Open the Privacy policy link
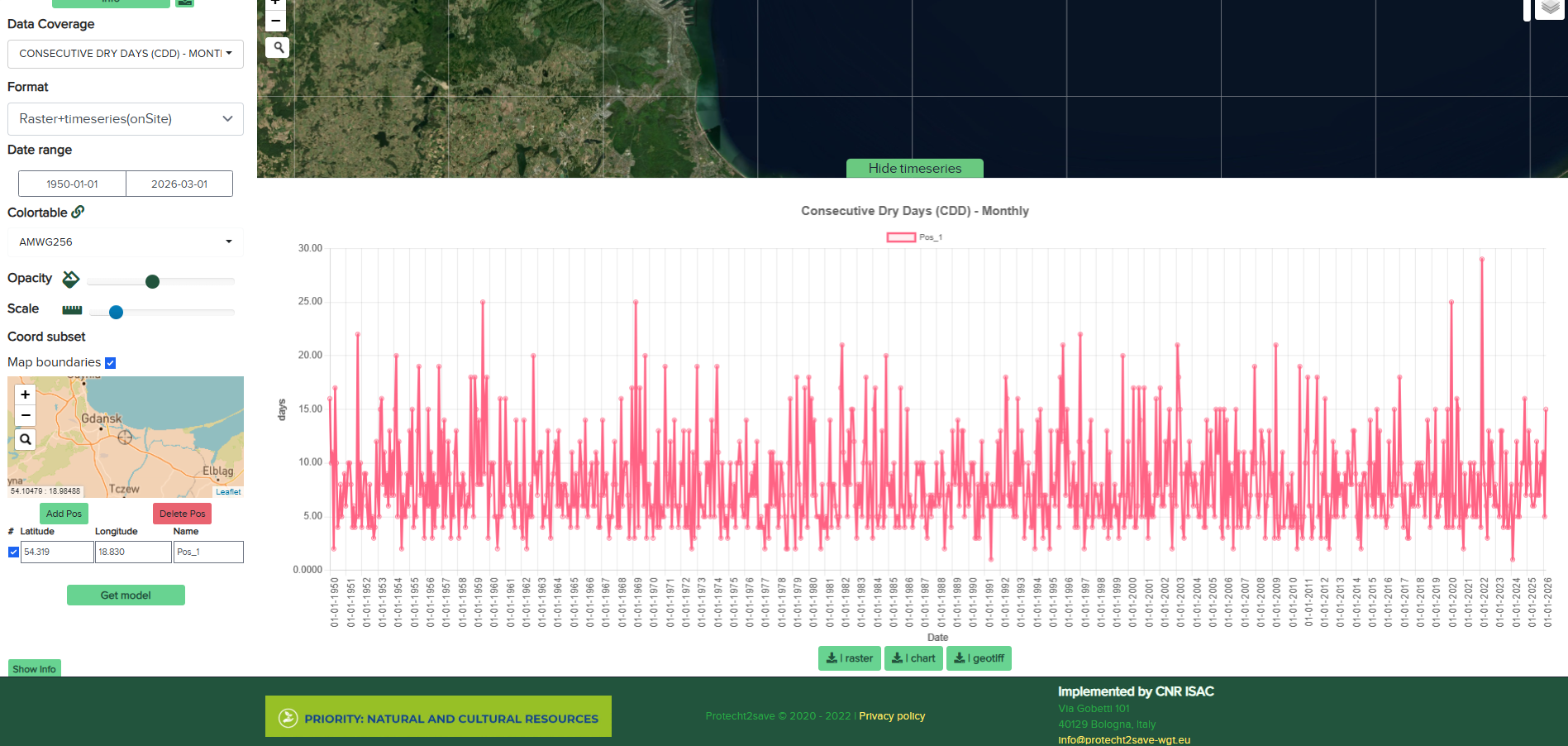This screenshot has width=1568, height=746. tap(892, 716)
